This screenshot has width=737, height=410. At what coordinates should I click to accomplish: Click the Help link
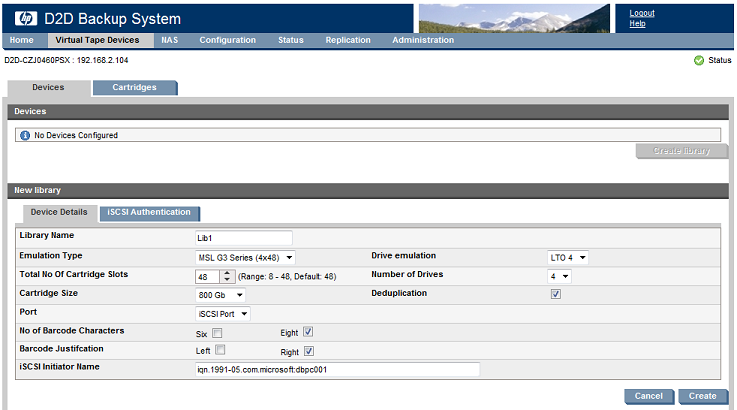[x=637, y=24]
